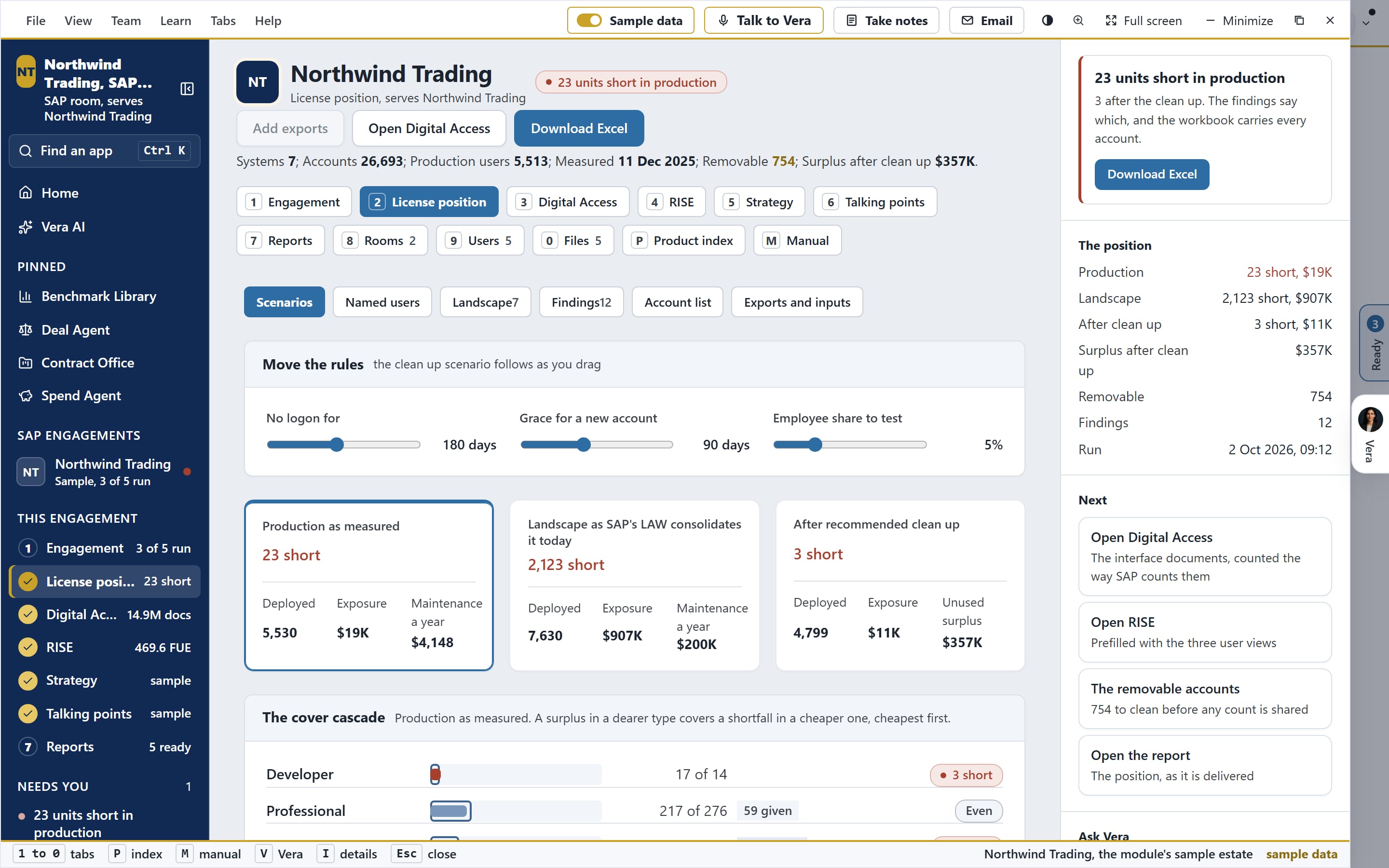This screenshot has height=868, width=1389.
Task: Switch to the Findings sub-tab
Action: (x=582, y=302)
